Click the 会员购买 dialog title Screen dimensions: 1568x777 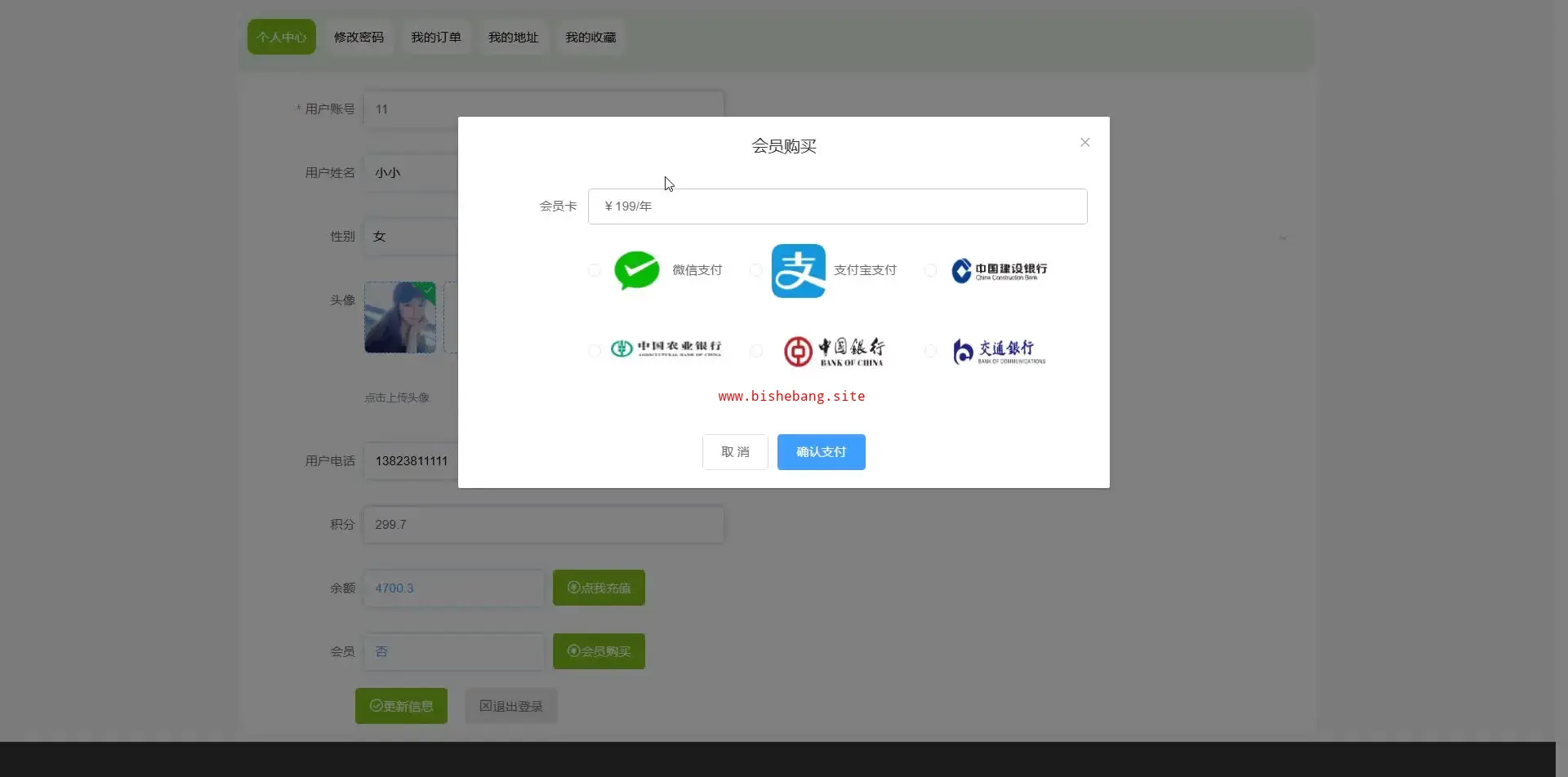[784, 146]
